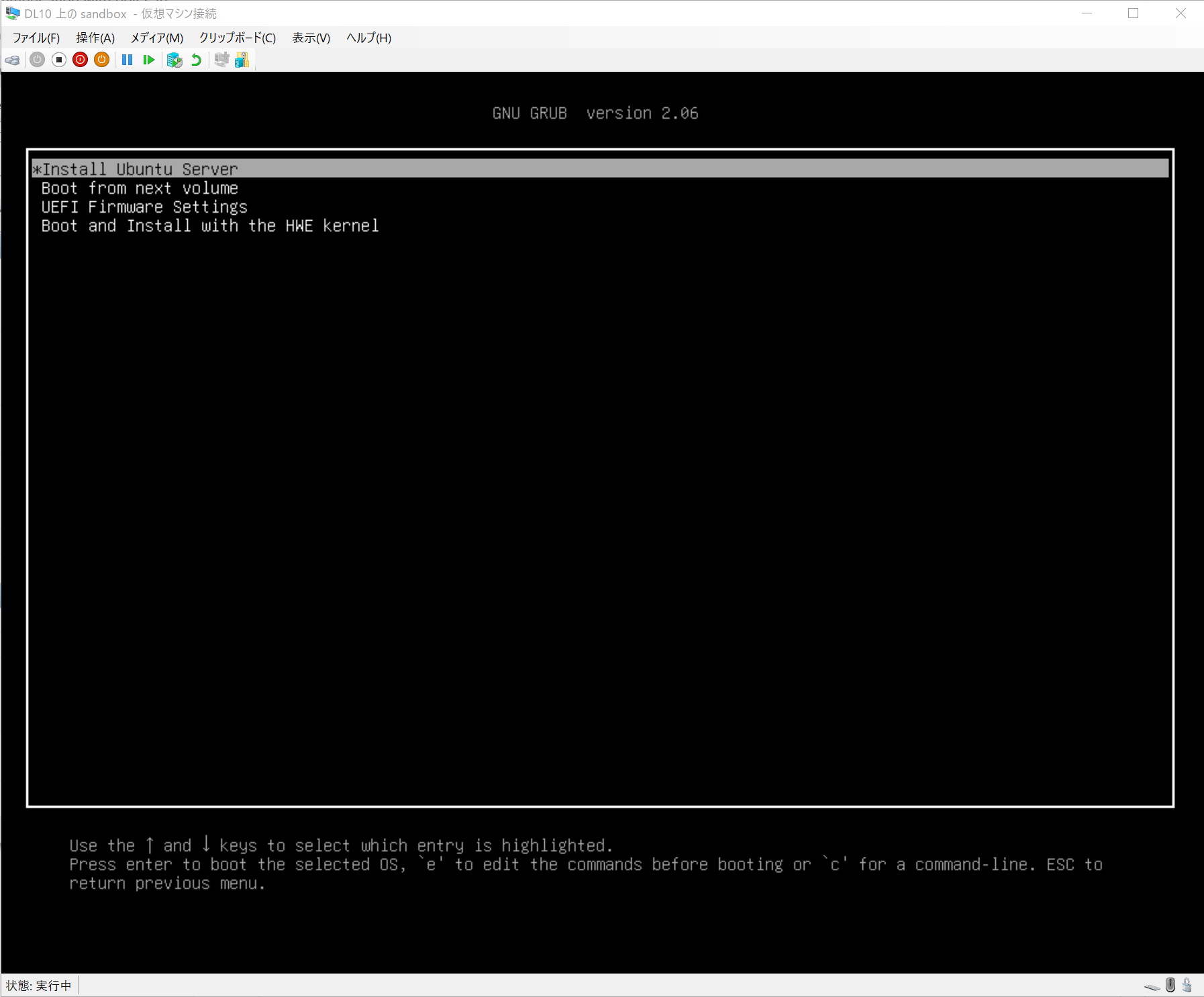Open the ヘルプ(H) menu
This screenshot has width=1204, height=997.
tap(369, 38)
